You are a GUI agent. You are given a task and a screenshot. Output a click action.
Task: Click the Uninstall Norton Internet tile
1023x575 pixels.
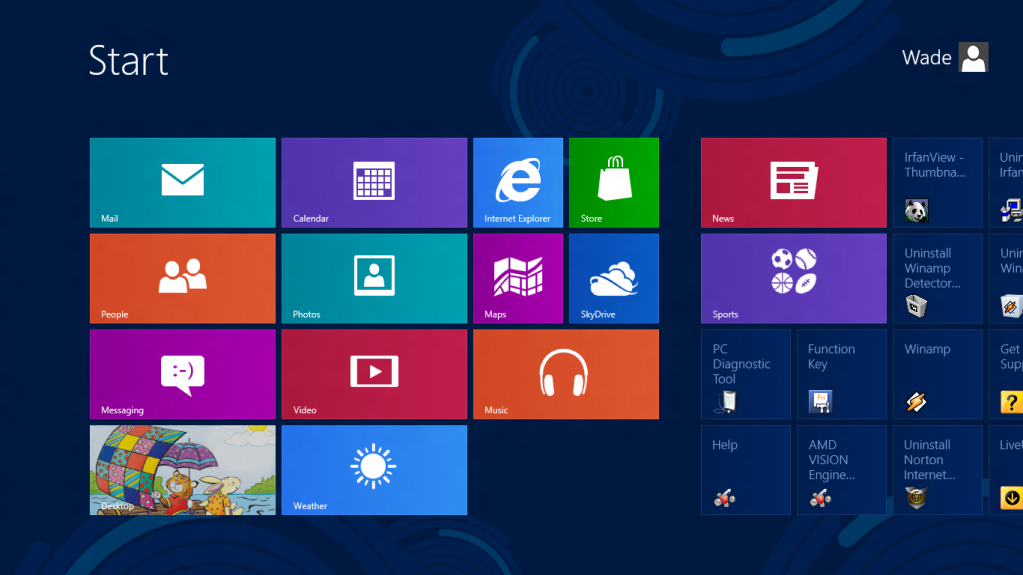[938, 470]
